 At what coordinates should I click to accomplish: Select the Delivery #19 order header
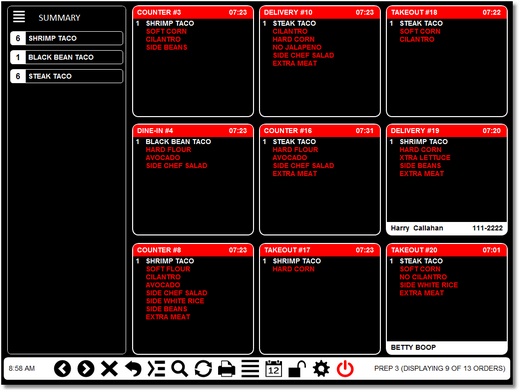click(x=447, y=131)
